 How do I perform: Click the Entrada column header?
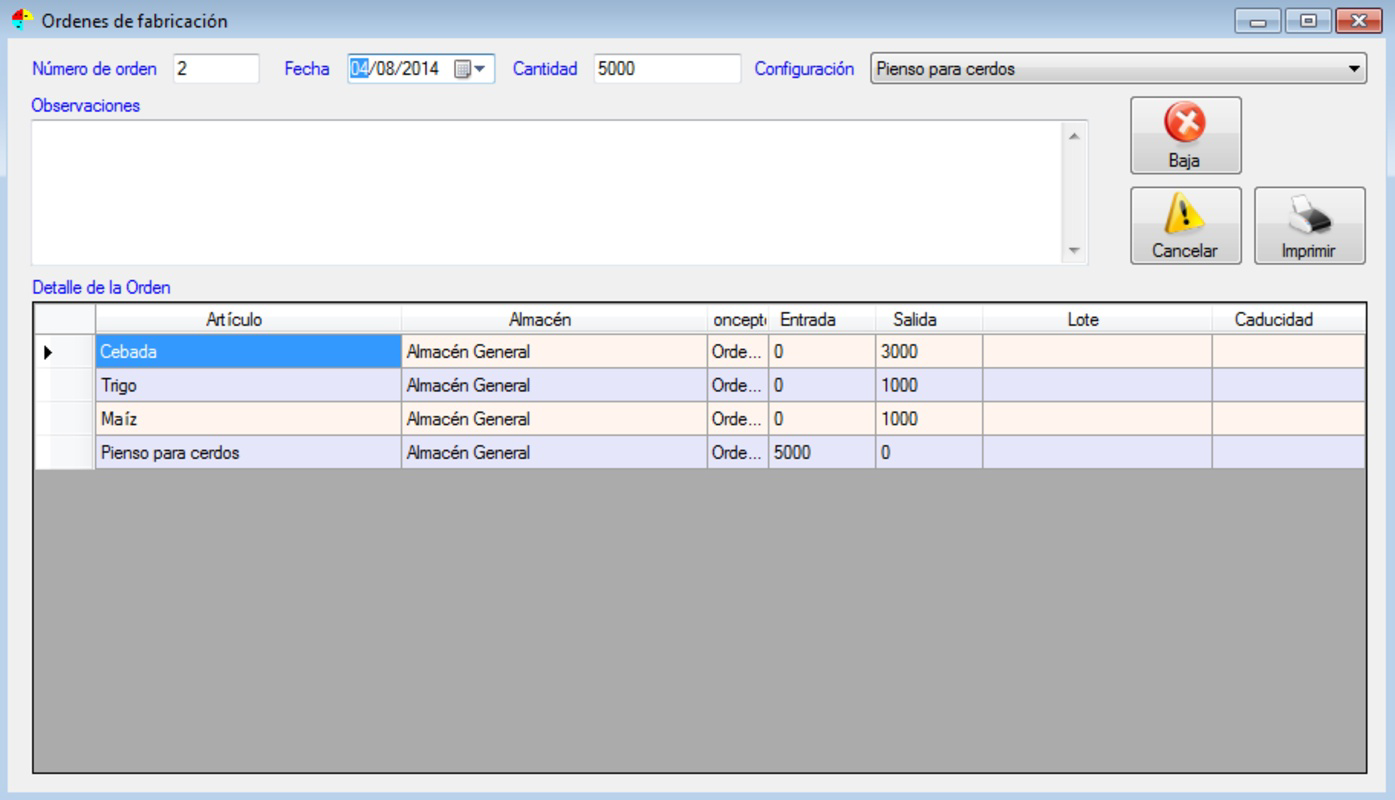(x=821, y=320)
